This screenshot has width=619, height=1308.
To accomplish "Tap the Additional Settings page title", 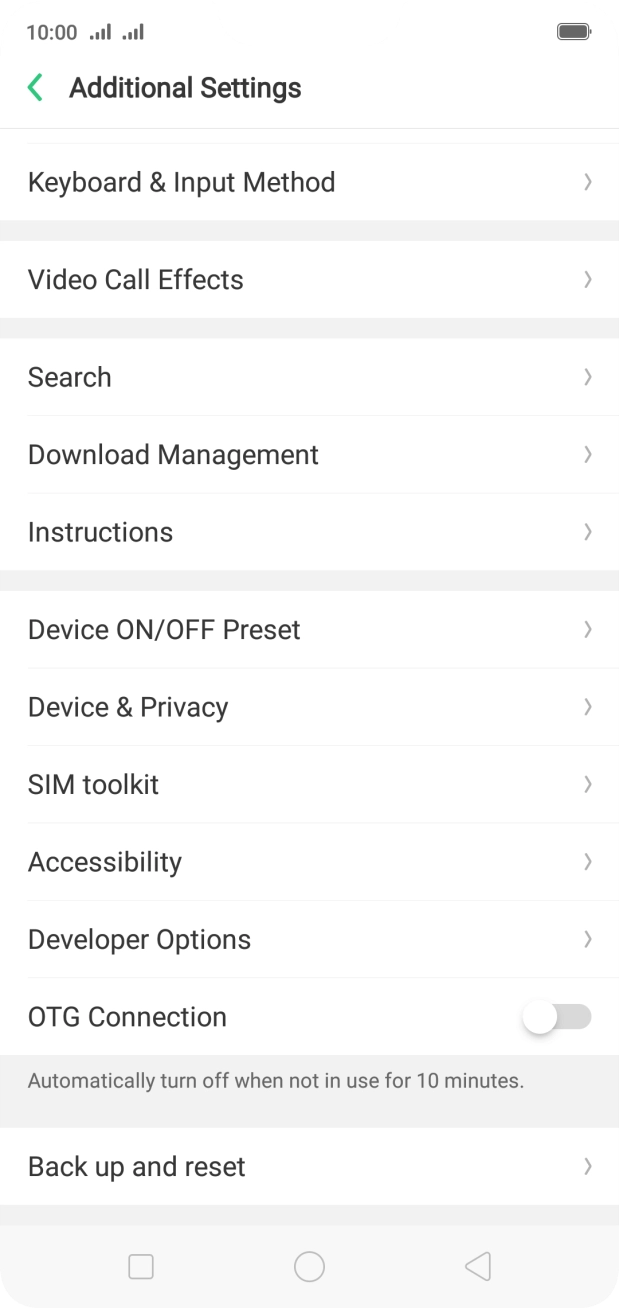I will (185, 88).
